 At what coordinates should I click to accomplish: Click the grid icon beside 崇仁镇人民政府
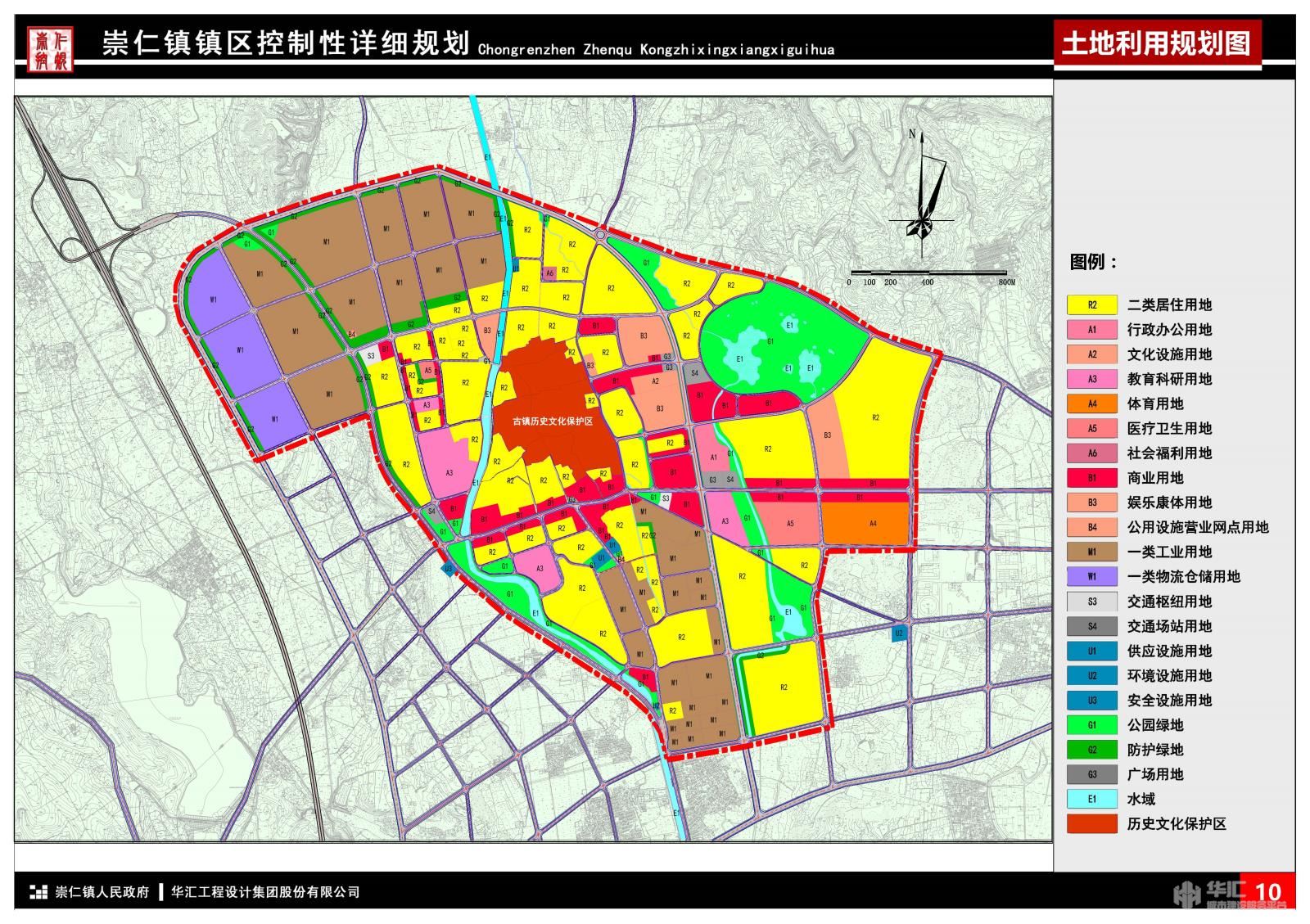point(38,892)
